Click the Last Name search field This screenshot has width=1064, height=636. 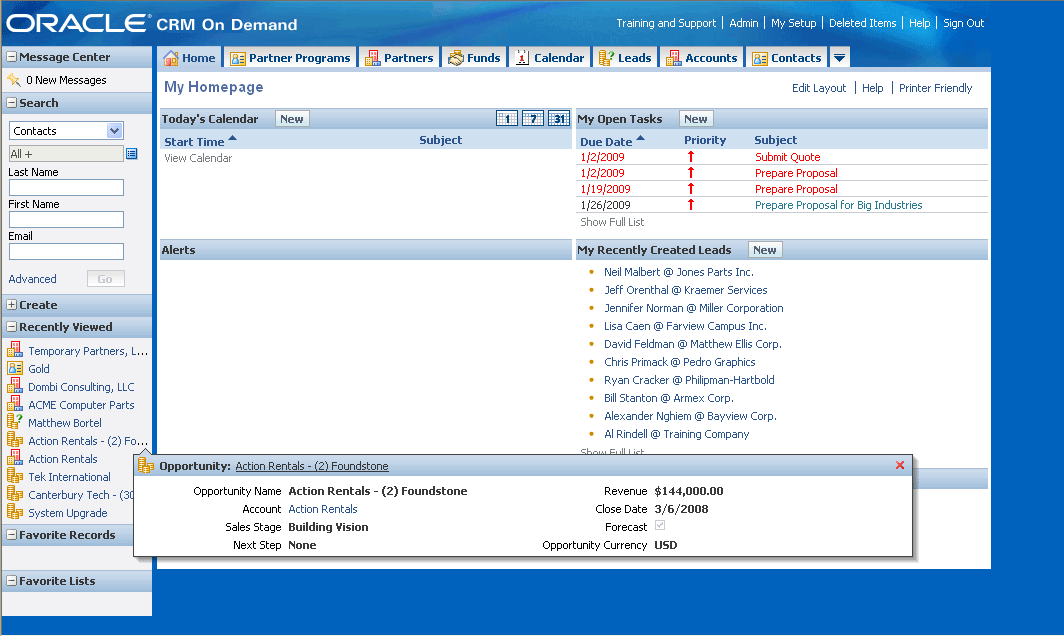click(x=66, y=188)
